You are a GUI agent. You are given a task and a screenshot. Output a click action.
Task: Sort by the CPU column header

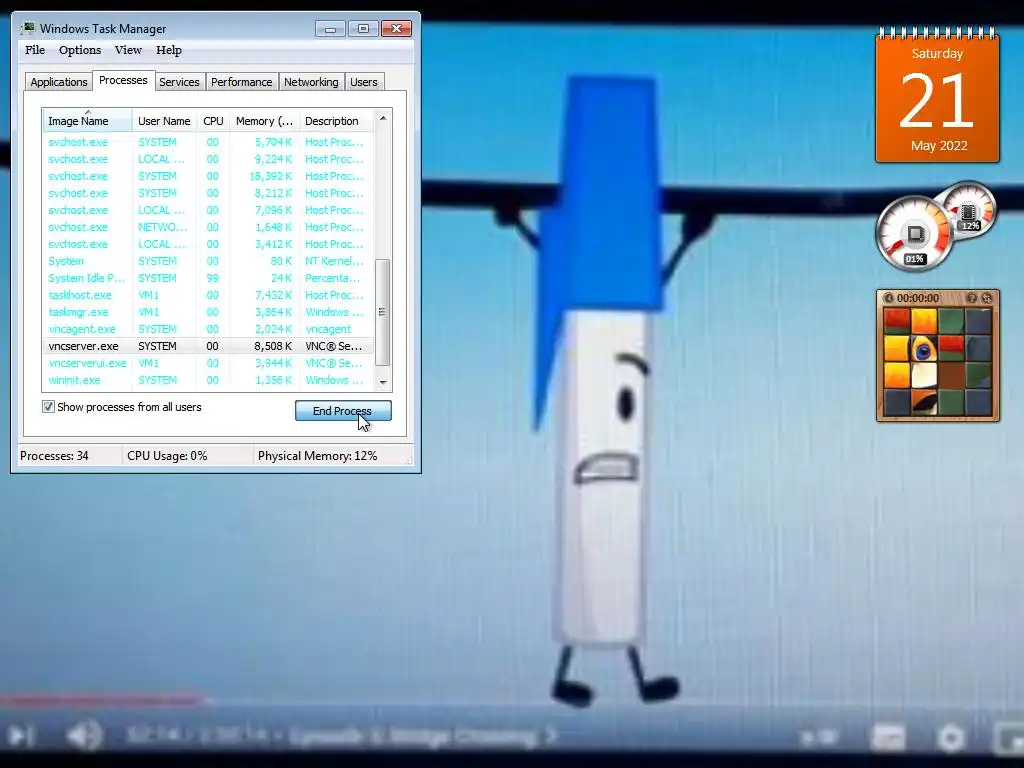[213, 121]
